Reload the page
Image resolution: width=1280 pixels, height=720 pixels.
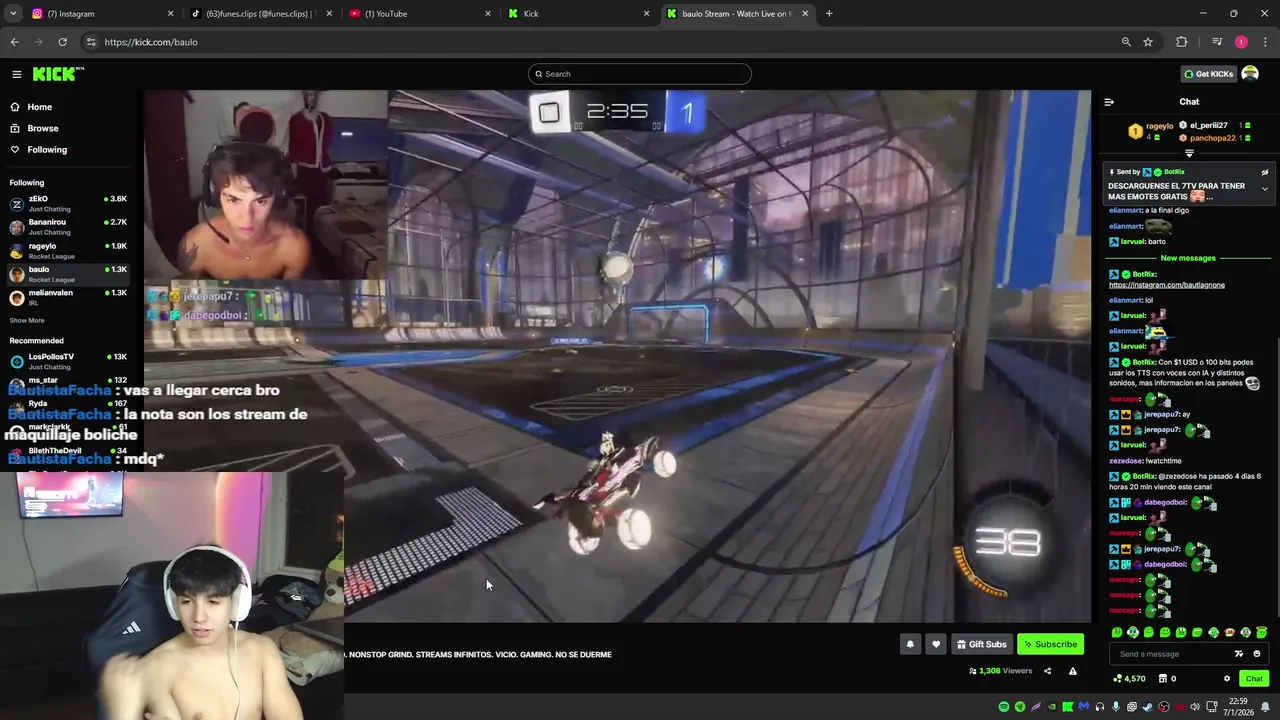(x=62, y=42)
